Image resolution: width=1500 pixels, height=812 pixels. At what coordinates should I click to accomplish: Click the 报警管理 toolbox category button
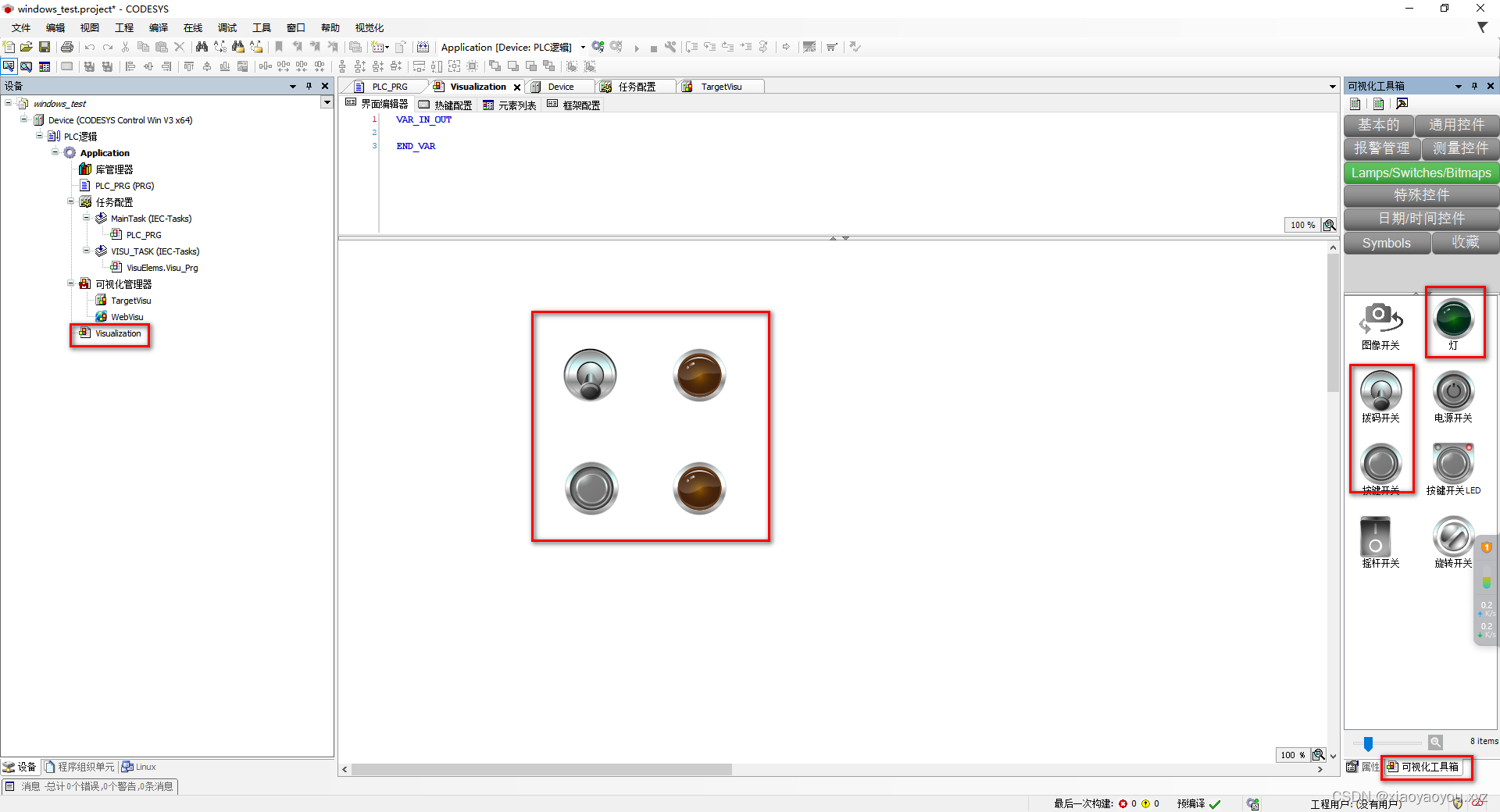[1382, 148]
